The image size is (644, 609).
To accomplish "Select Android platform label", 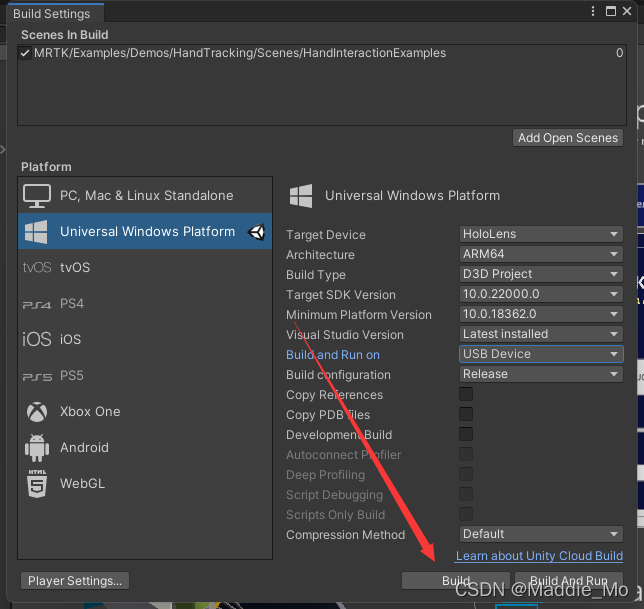I will [x=85, y=448].
